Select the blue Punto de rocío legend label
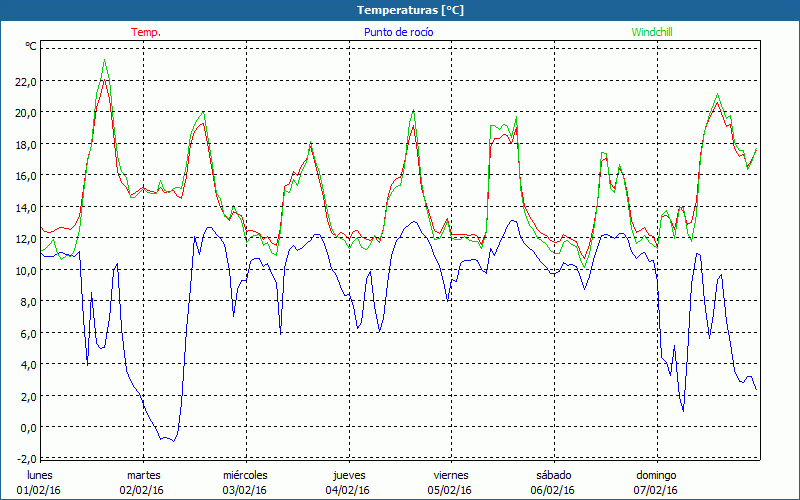Viewport: 800px width, 500px height. [x=398, y=32]
